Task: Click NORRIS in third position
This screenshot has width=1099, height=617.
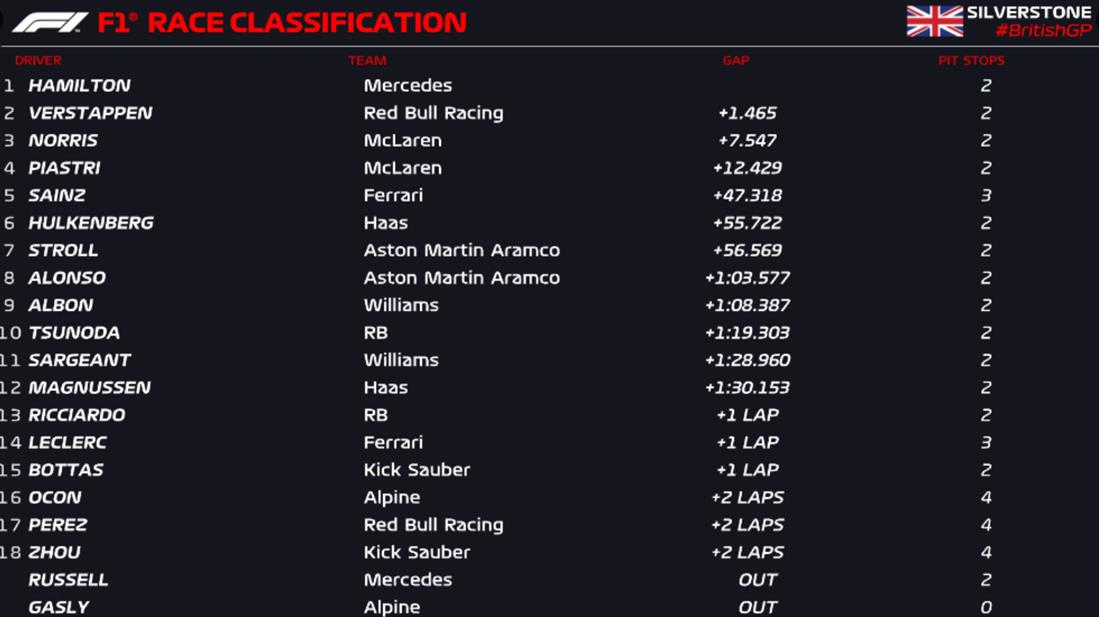Action: coord(63,141)
